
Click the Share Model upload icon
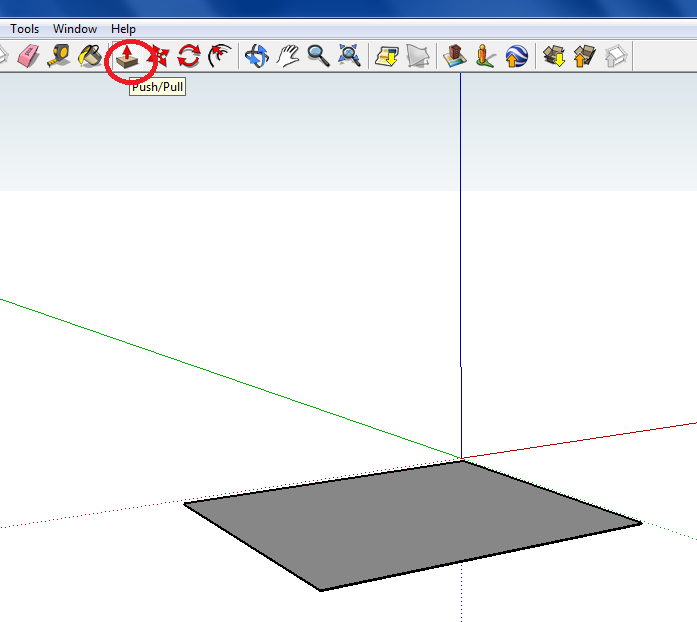584,56
